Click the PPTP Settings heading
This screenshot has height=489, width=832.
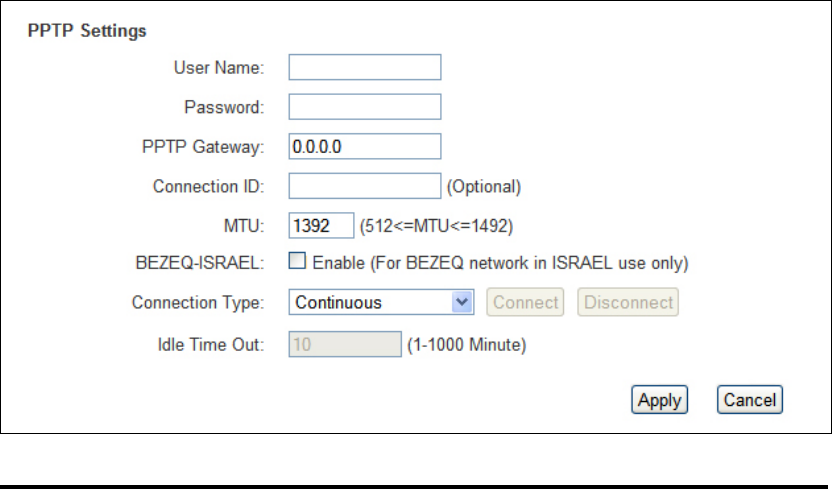(x=87, y=31)
